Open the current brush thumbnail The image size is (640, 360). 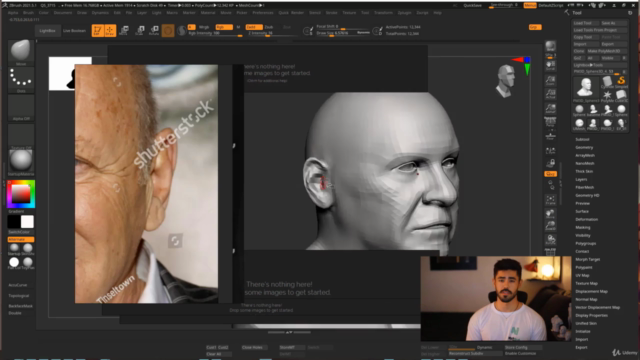(x=21, y=52)
